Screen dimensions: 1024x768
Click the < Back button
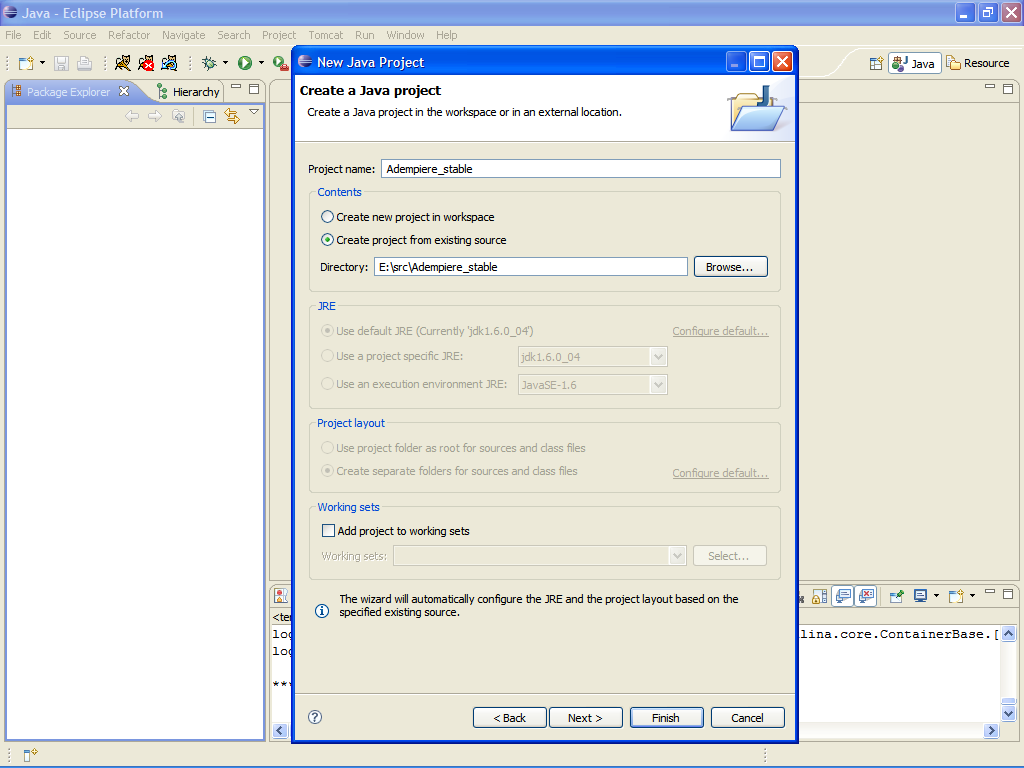[509, 718]
